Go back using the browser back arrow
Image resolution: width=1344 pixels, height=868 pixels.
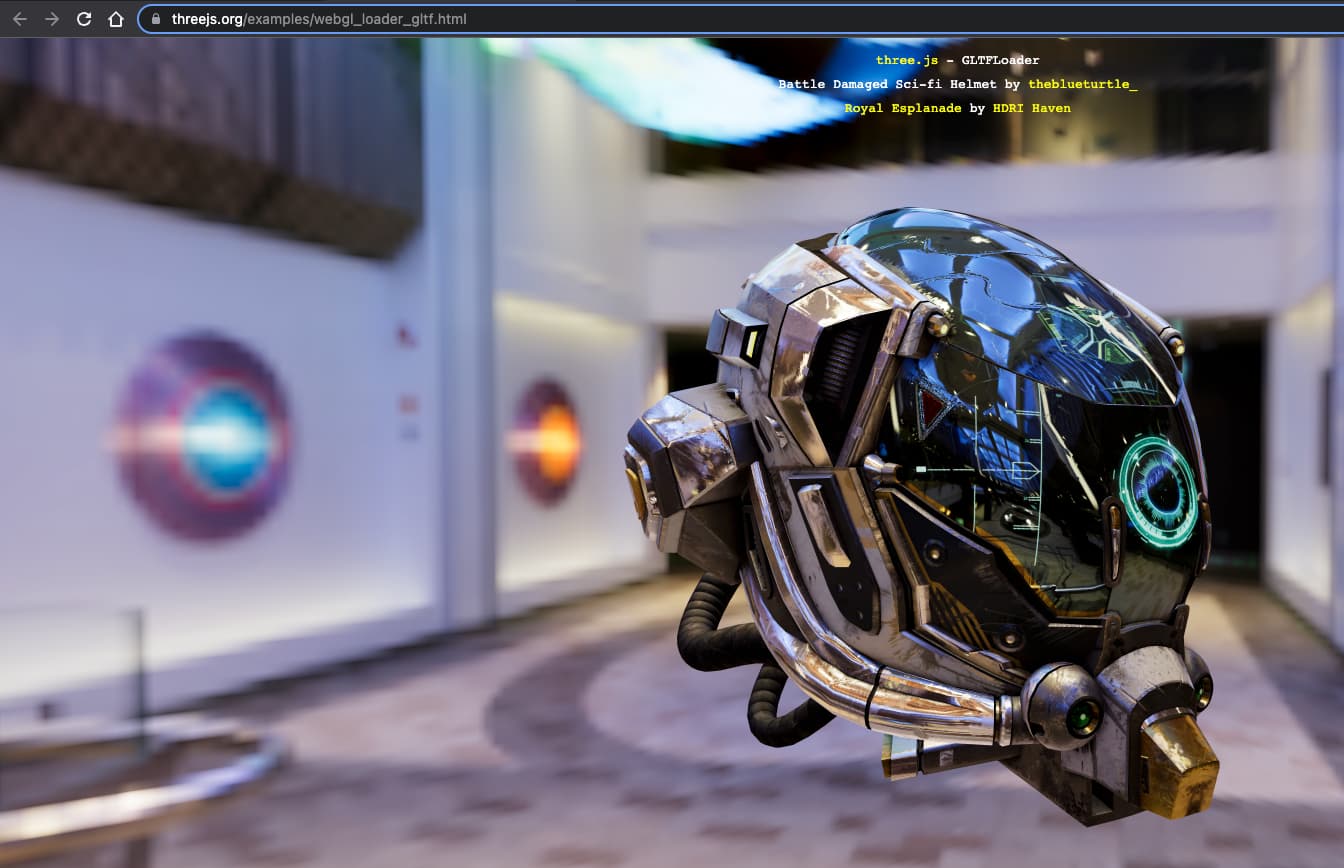[20, 19]
